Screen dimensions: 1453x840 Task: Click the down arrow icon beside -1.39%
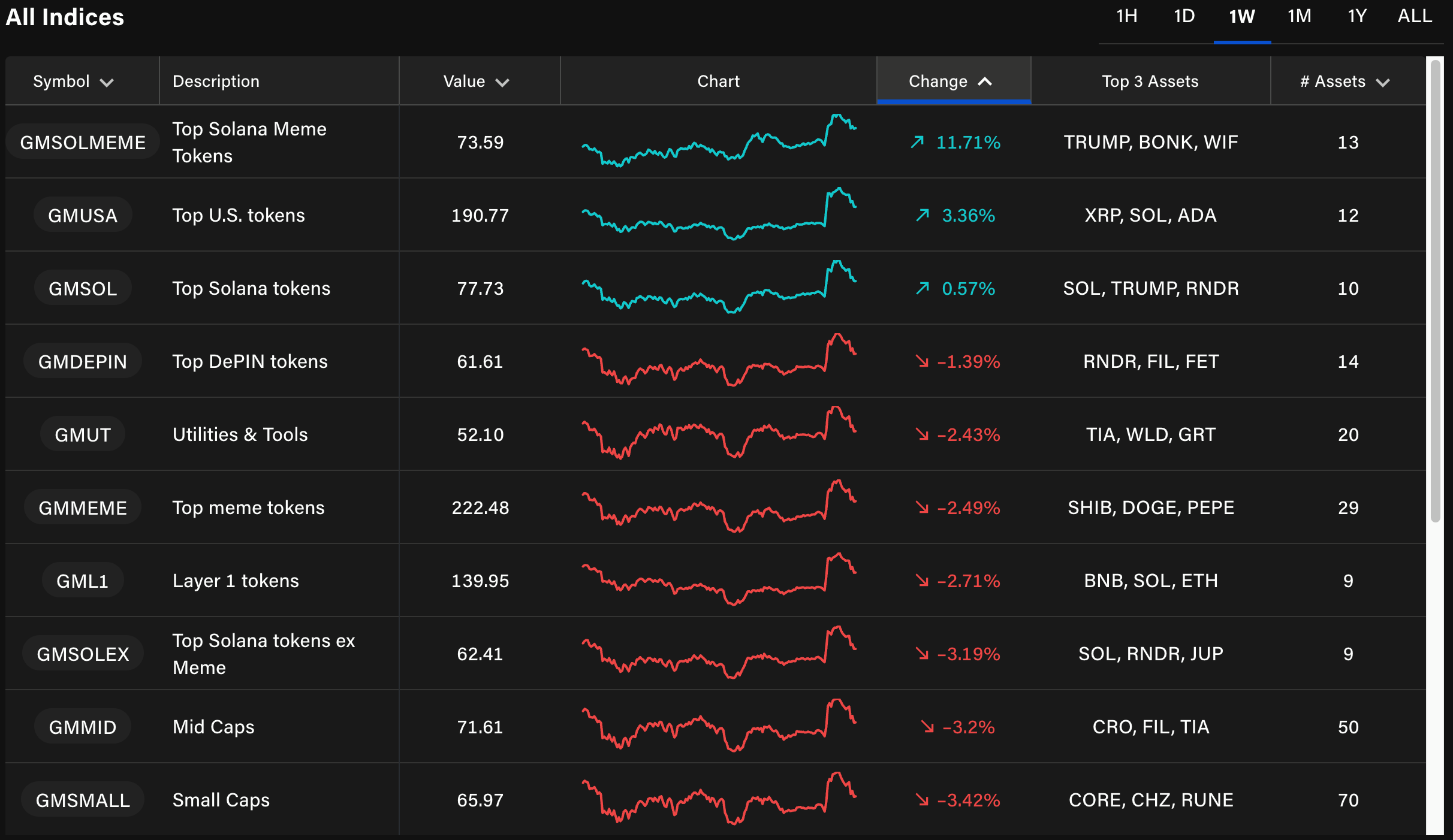click(922, 361)
